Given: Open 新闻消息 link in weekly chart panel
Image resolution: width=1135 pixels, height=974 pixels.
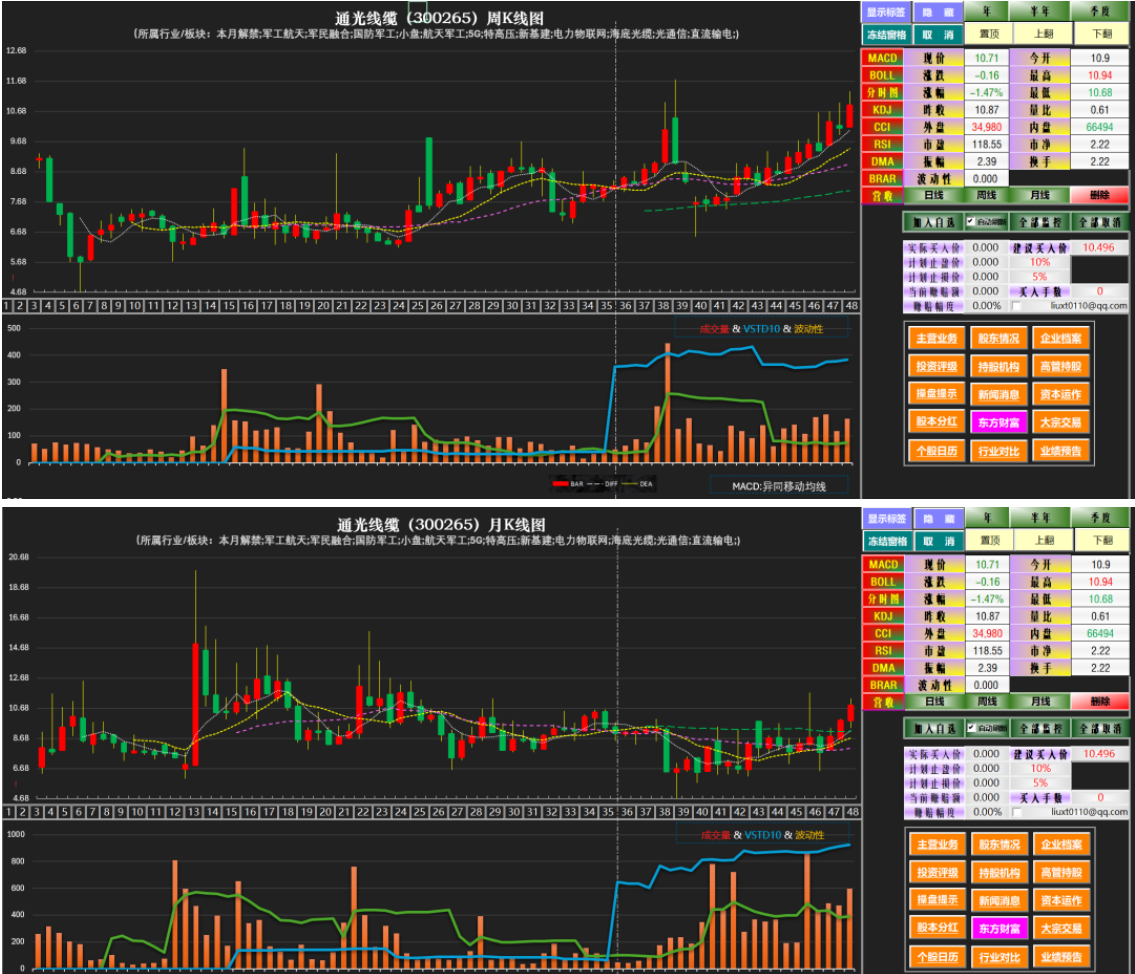Looking at the screenshot, I should (998, 394).
